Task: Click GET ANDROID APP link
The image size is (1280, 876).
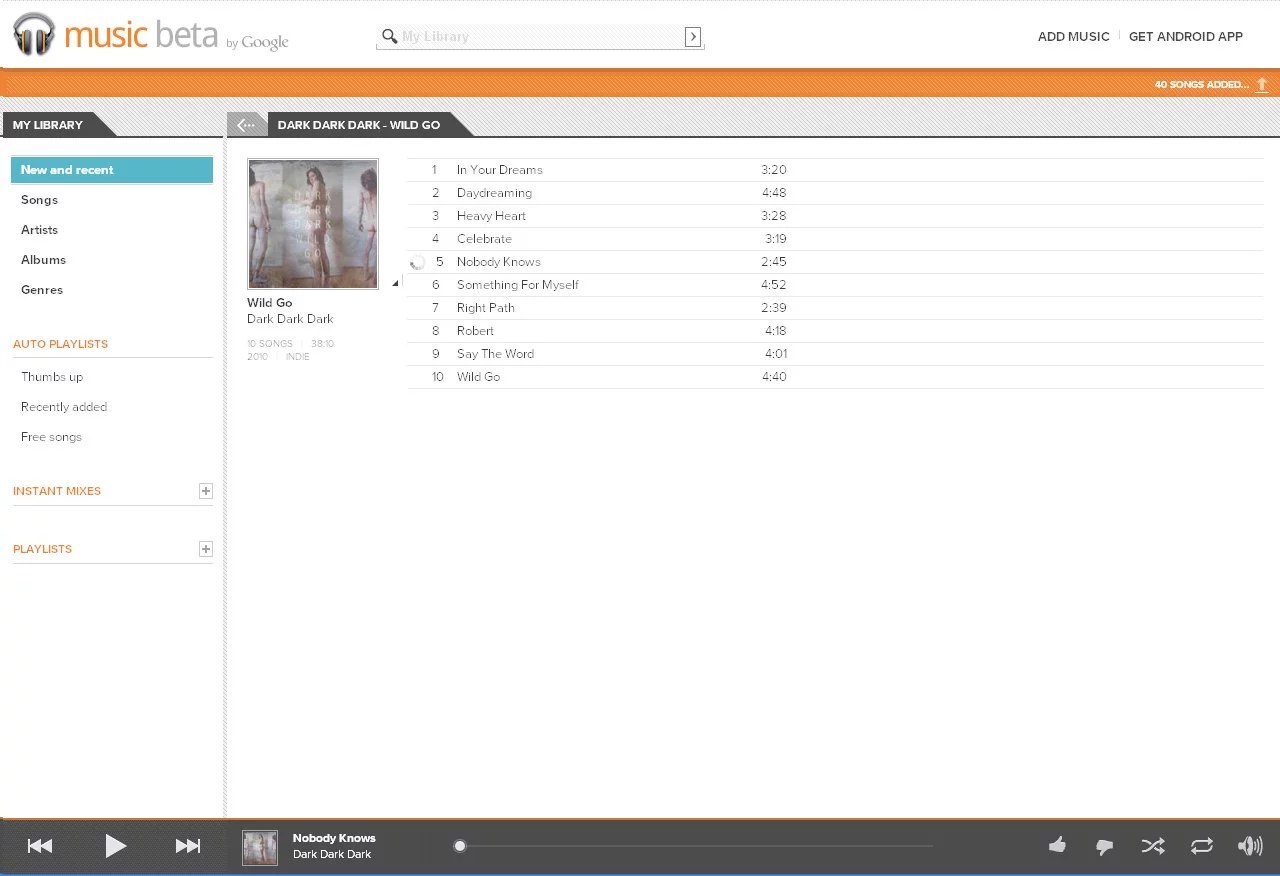Action: click(x=1185, y=37)
